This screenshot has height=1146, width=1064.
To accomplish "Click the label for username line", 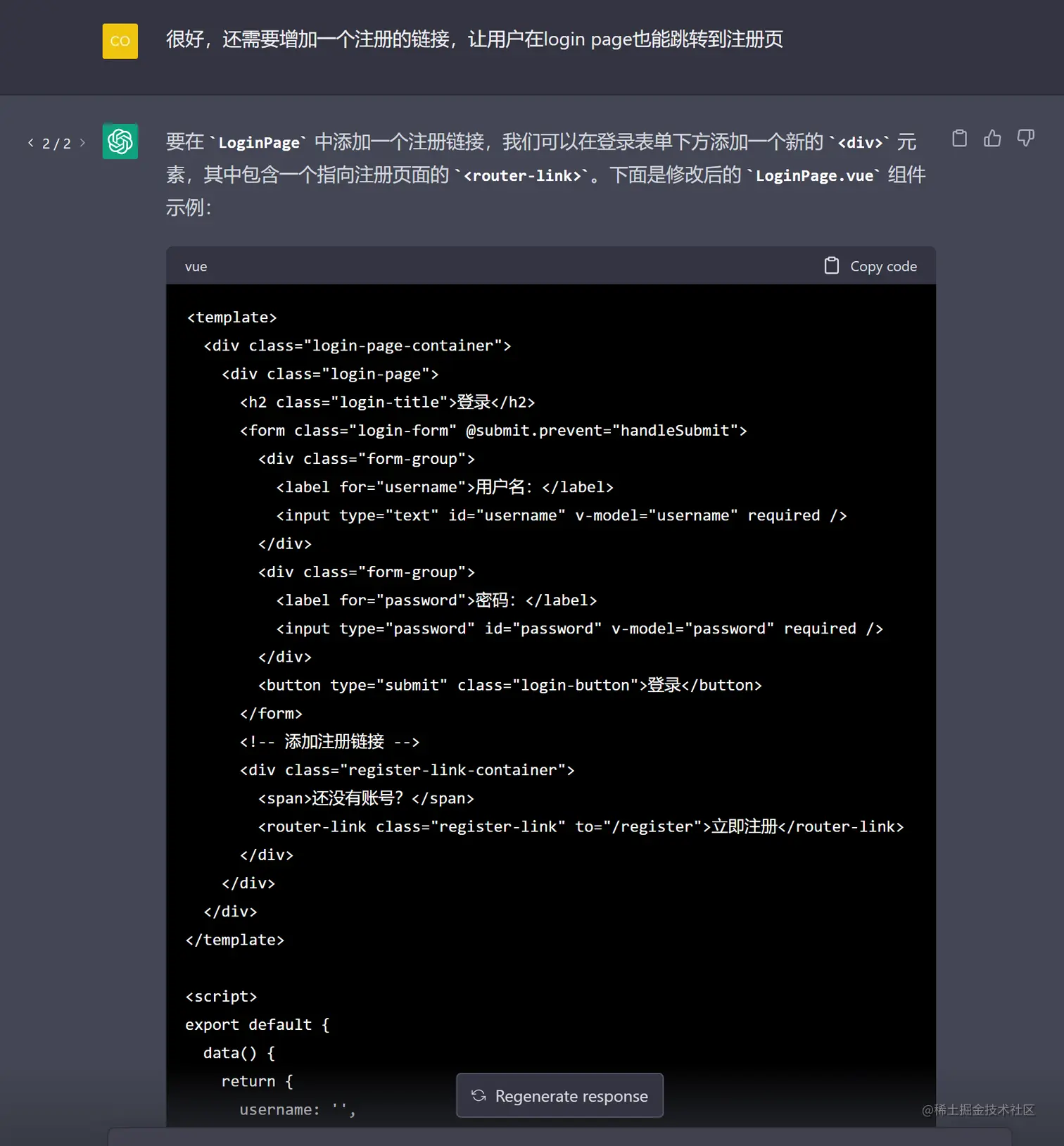I will pyautogui.click(x=445, y=487).
